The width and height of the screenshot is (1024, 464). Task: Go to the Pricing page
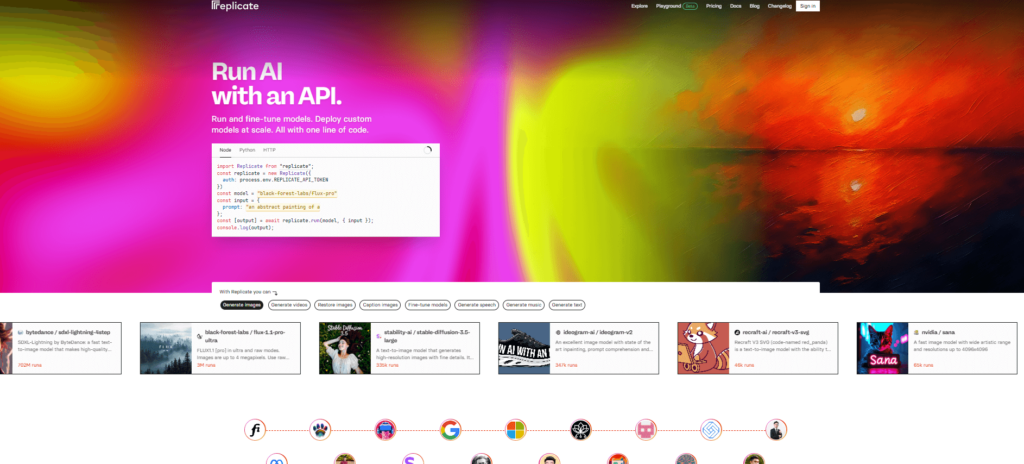coord(714,6)
